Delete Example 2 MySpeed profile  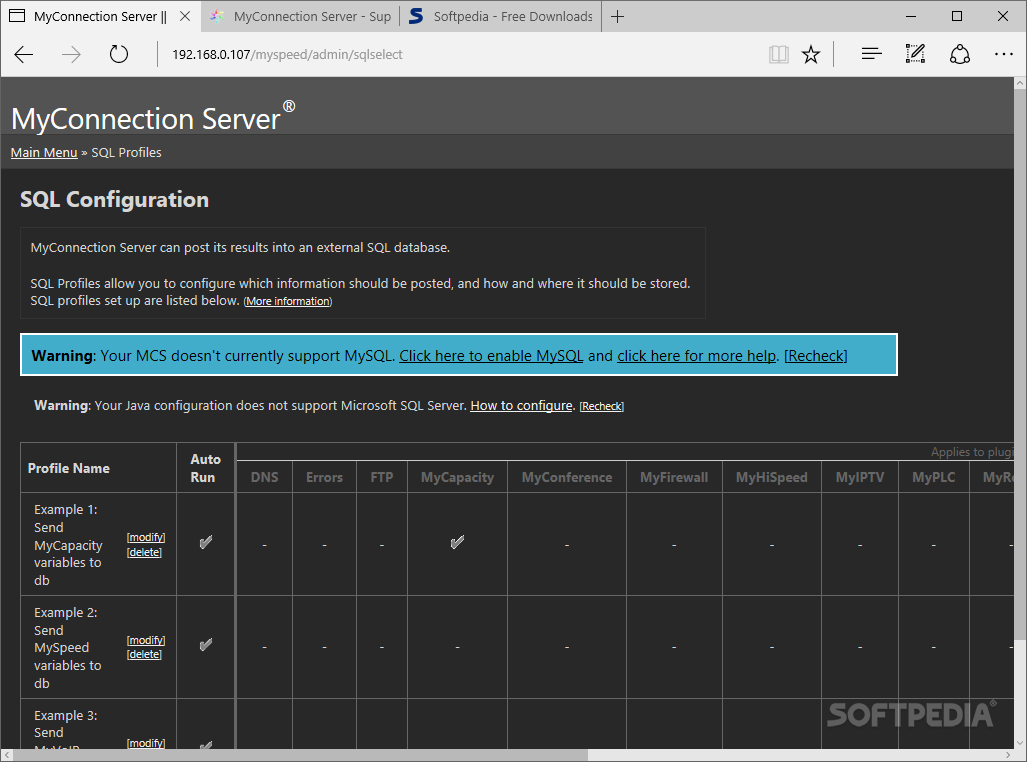click(144, 655)
